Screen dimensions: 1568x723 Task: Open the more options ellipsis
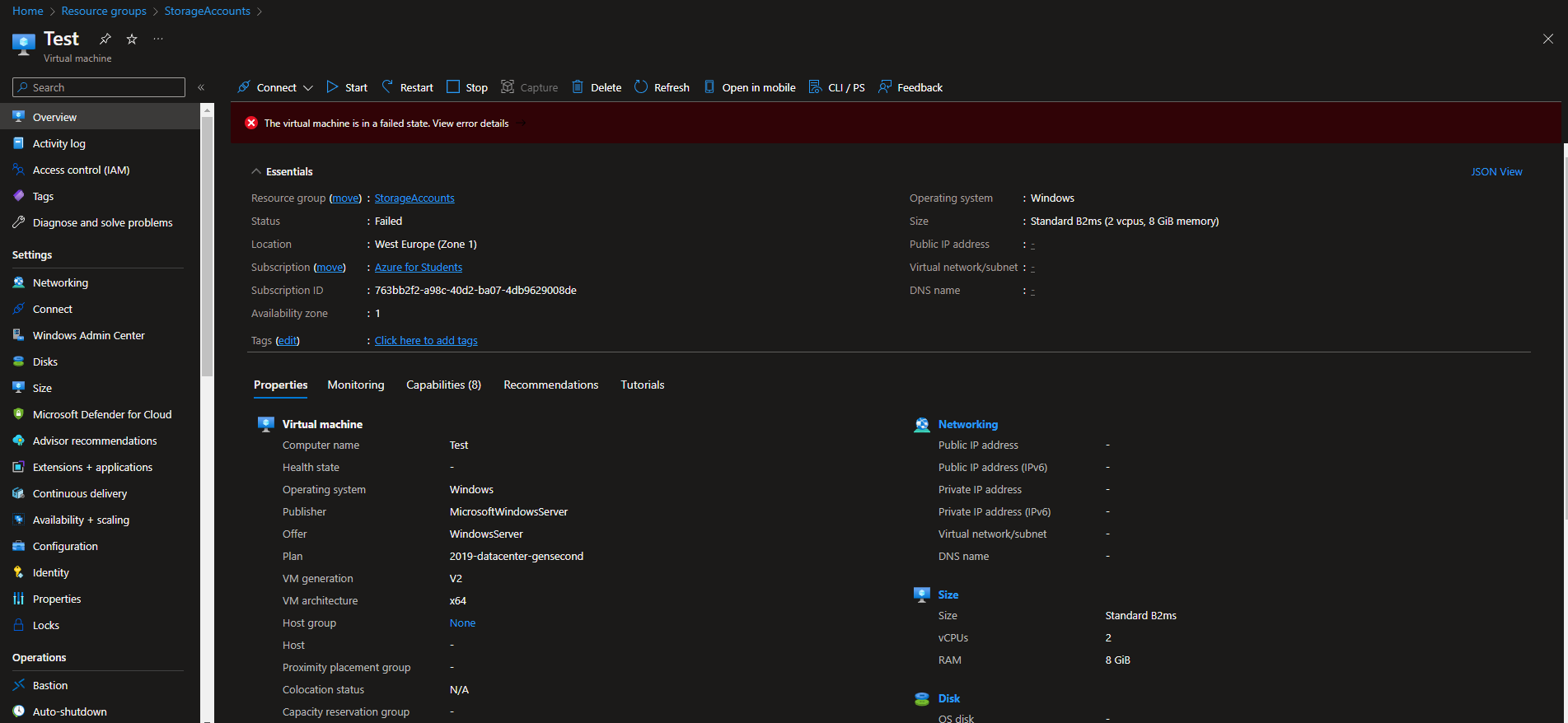158,39
